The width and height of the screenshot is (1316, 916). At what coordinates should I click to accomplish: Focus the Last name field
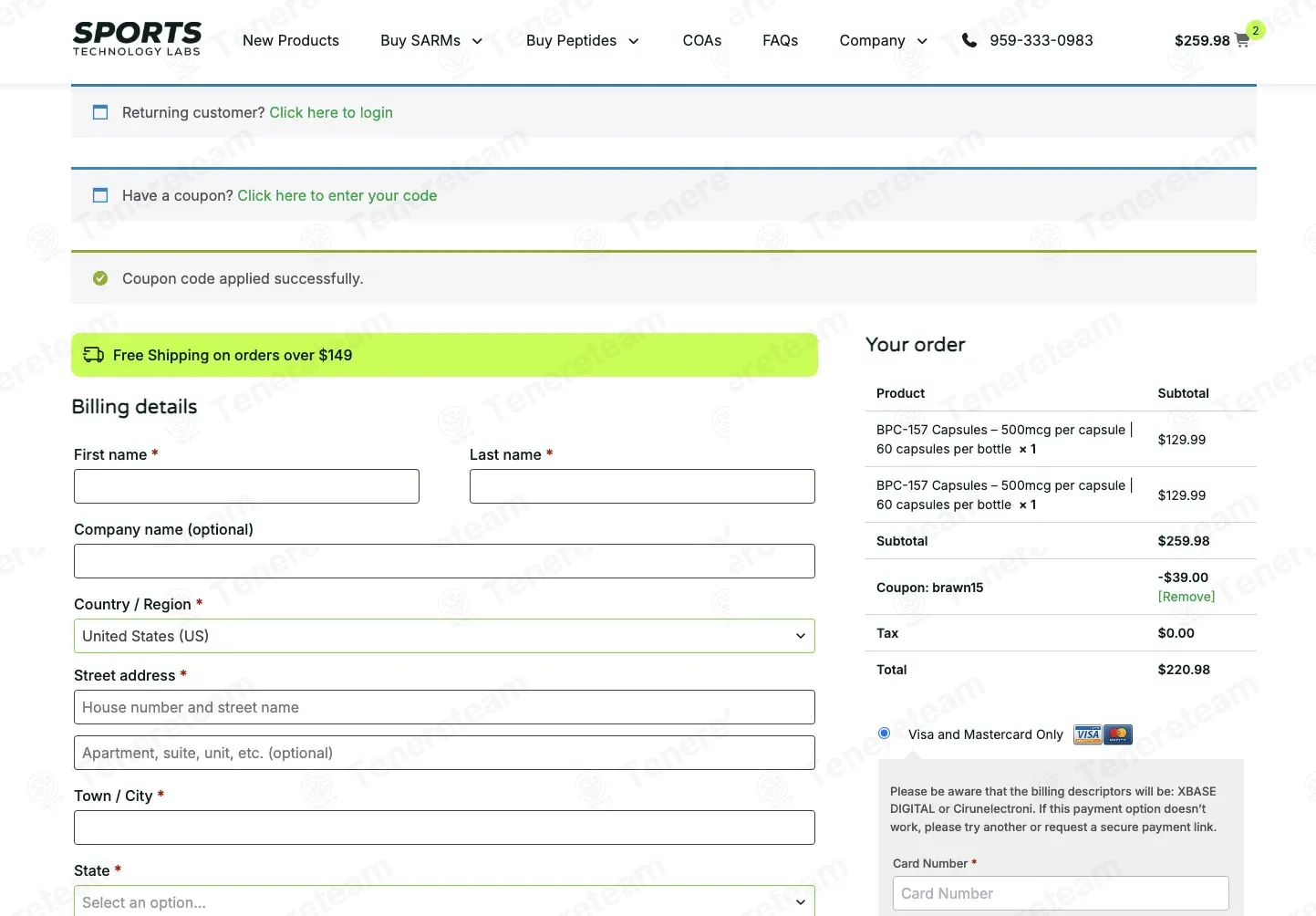(x=642, y=486)
